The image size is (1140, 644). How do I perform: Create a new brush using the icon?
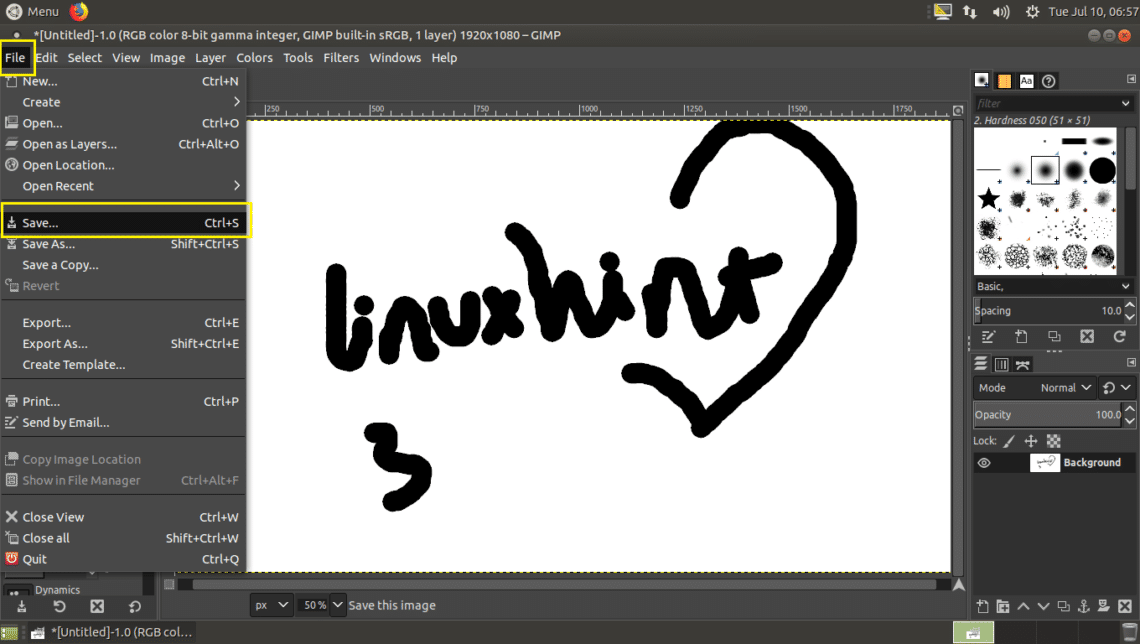(x=1021, y=337)
